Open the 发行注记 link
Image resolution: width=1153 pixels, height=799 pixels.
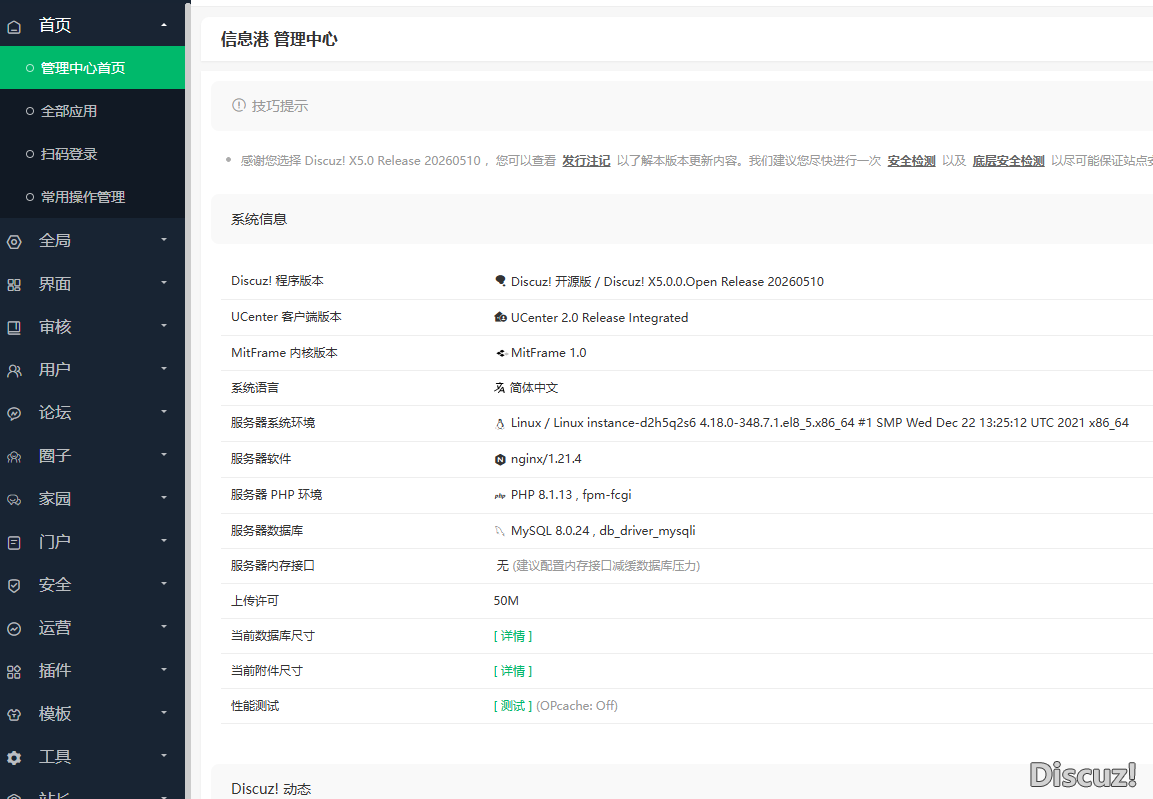tap(586, 160)
